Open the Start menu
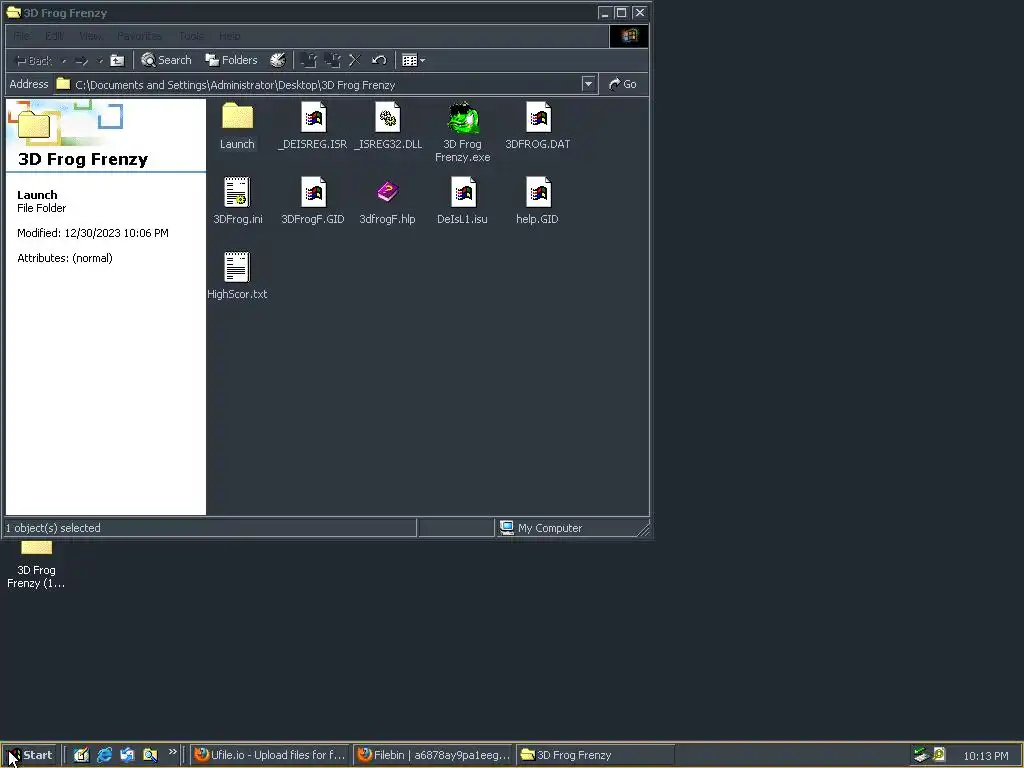Screen dimensions: 1024x768 coord(30,755)
